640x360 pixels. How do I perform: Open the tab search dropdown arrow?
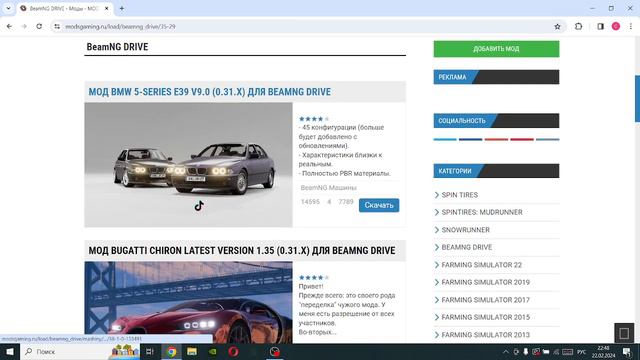pyautogui.click(x=8, y=8)
